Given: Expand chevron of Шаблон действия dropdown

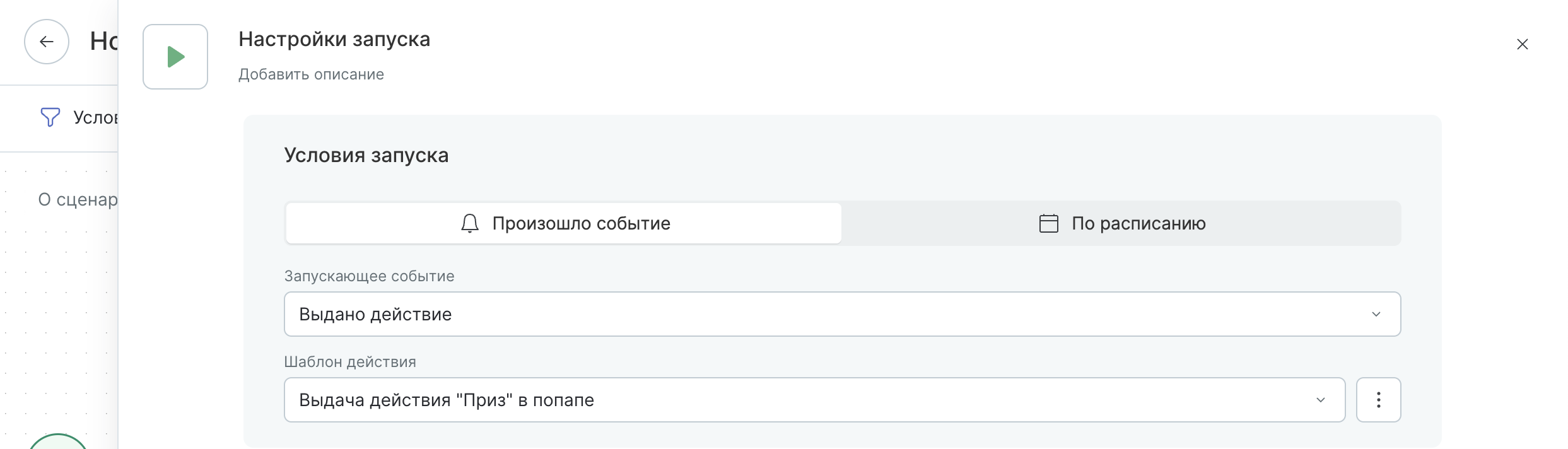Looking at the screenshot, I should pyautogui.click(x=1320, y=400).
